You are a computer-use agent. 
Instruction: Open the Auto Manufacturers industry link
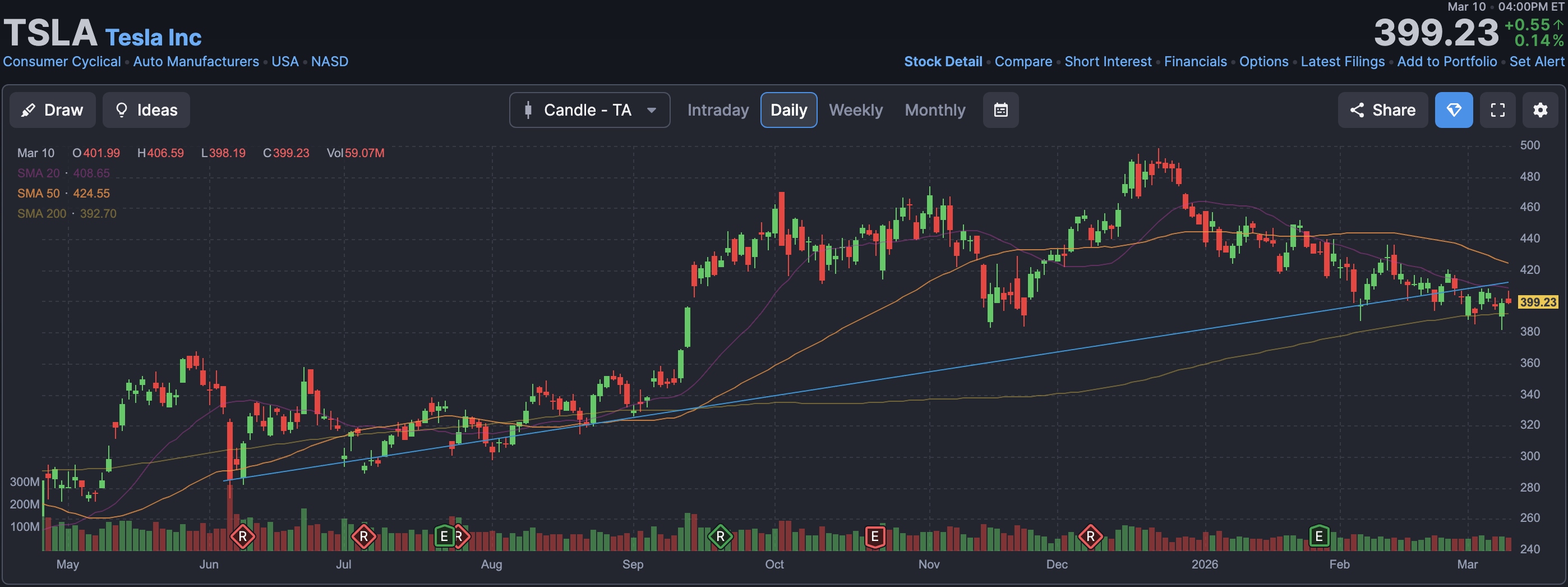click(196, 62)
